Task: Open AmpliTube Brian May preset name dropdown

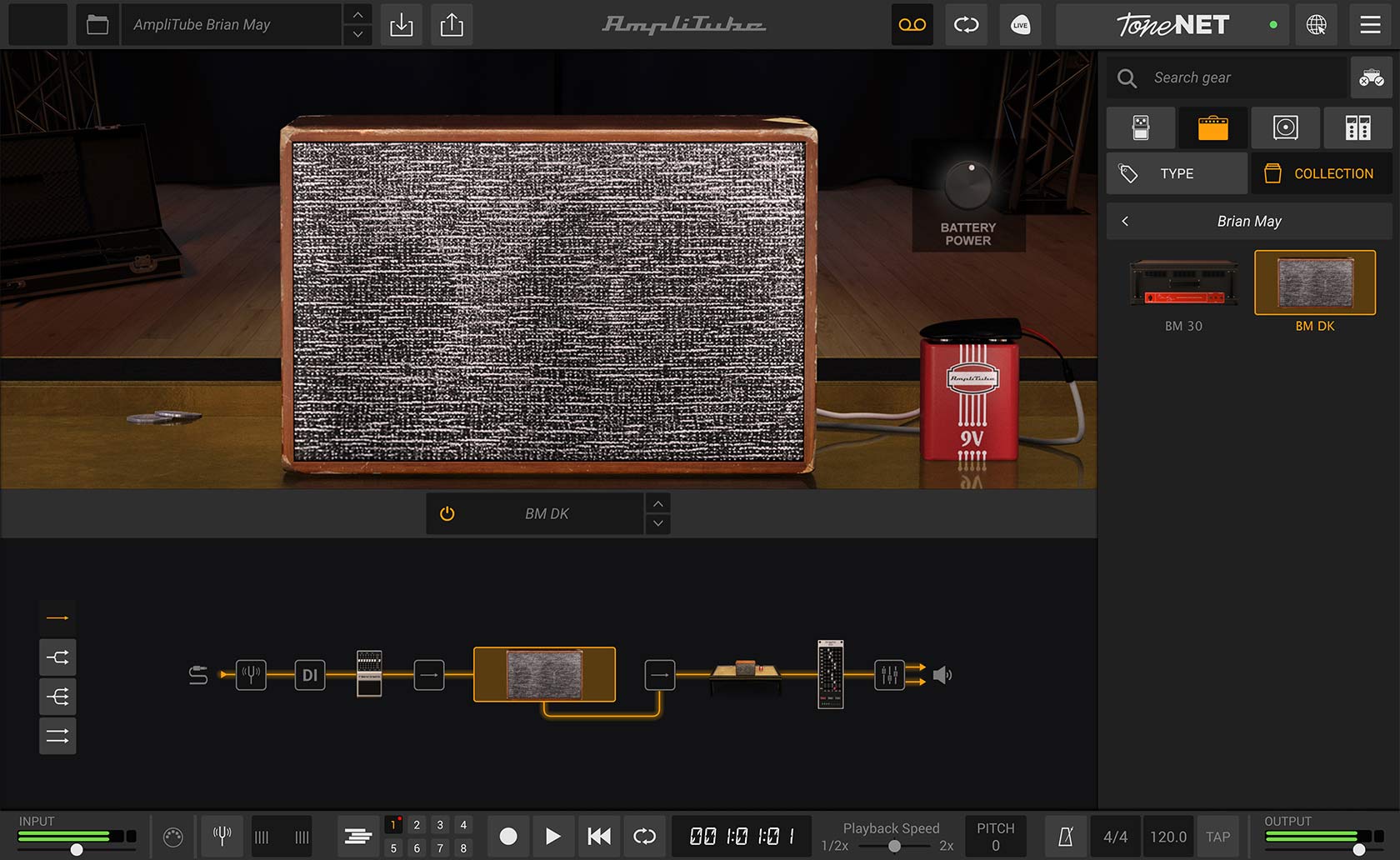Action: (232, 25)
